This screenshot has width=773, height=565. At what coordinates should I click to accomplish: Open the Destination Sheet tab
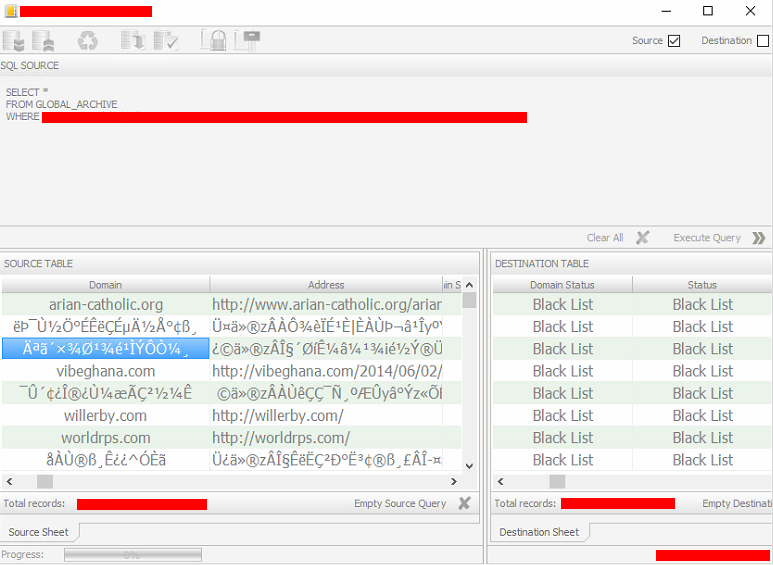point(539,532)
